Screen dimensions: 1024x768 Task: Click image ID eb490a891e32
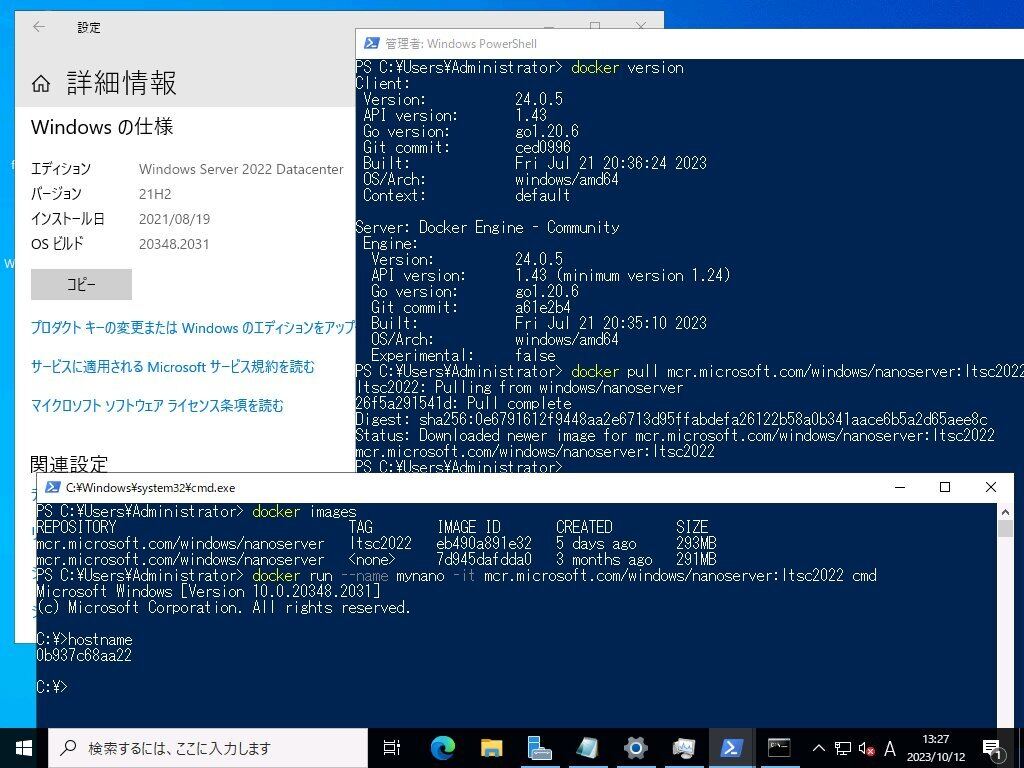(x=484, y=543)
